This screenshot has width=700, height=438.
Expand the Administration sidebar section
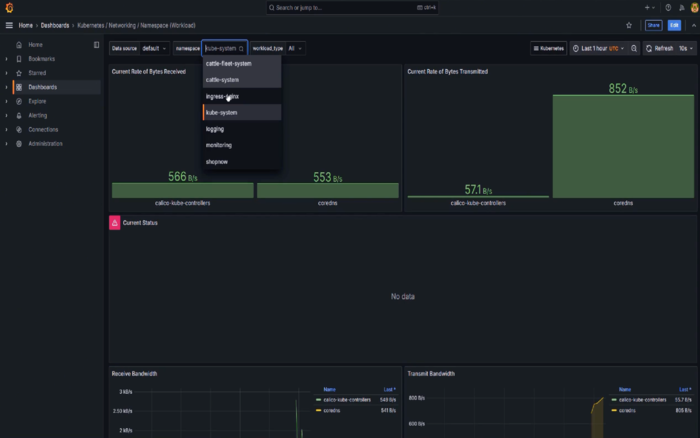(6, 144)
